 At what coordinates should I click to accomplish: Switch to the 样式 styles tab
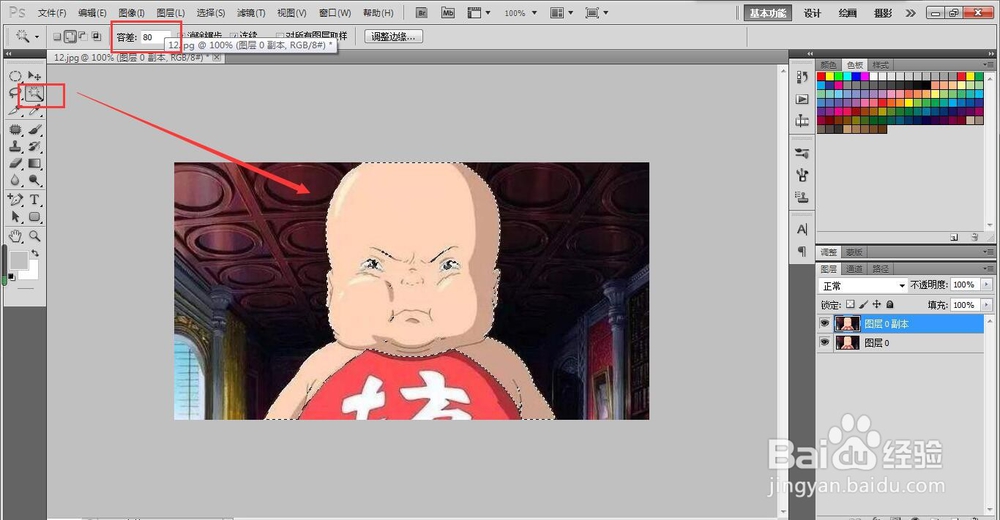tap(881, 65)
